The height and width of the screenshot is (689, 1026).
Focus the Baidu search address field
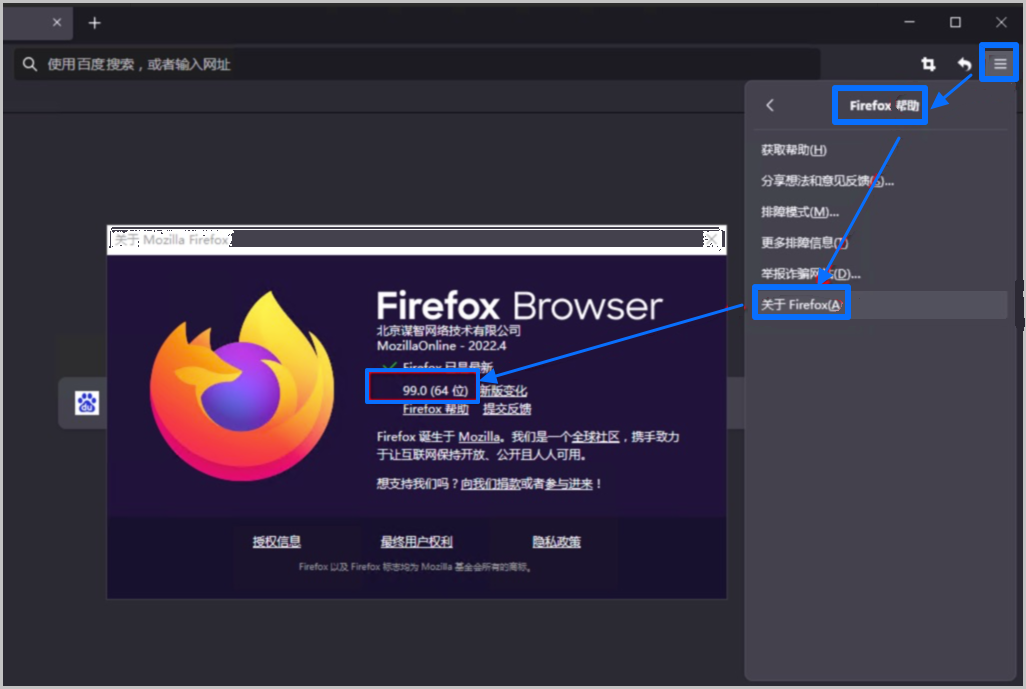(x=417, y=63)
